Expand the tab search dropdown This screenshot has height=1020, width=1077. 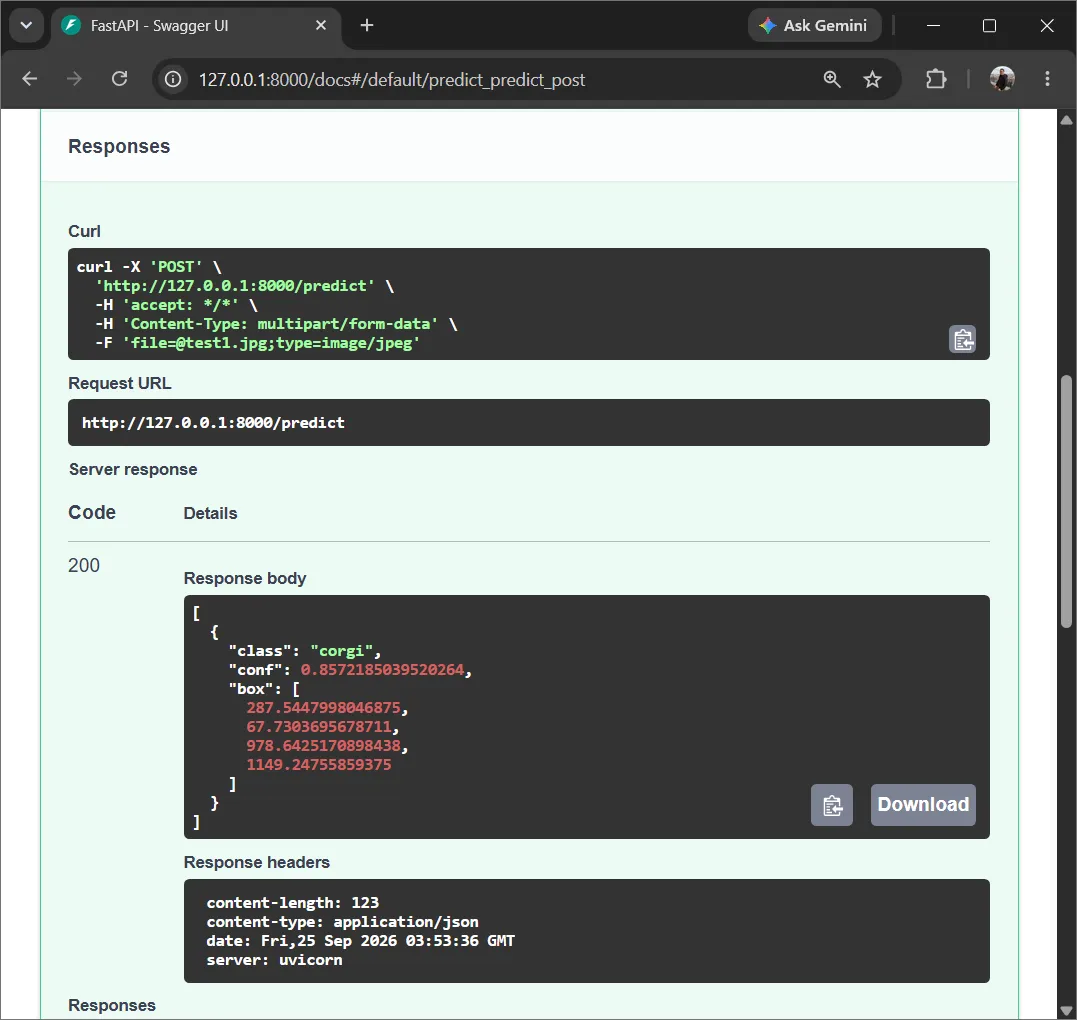(26, 25)
